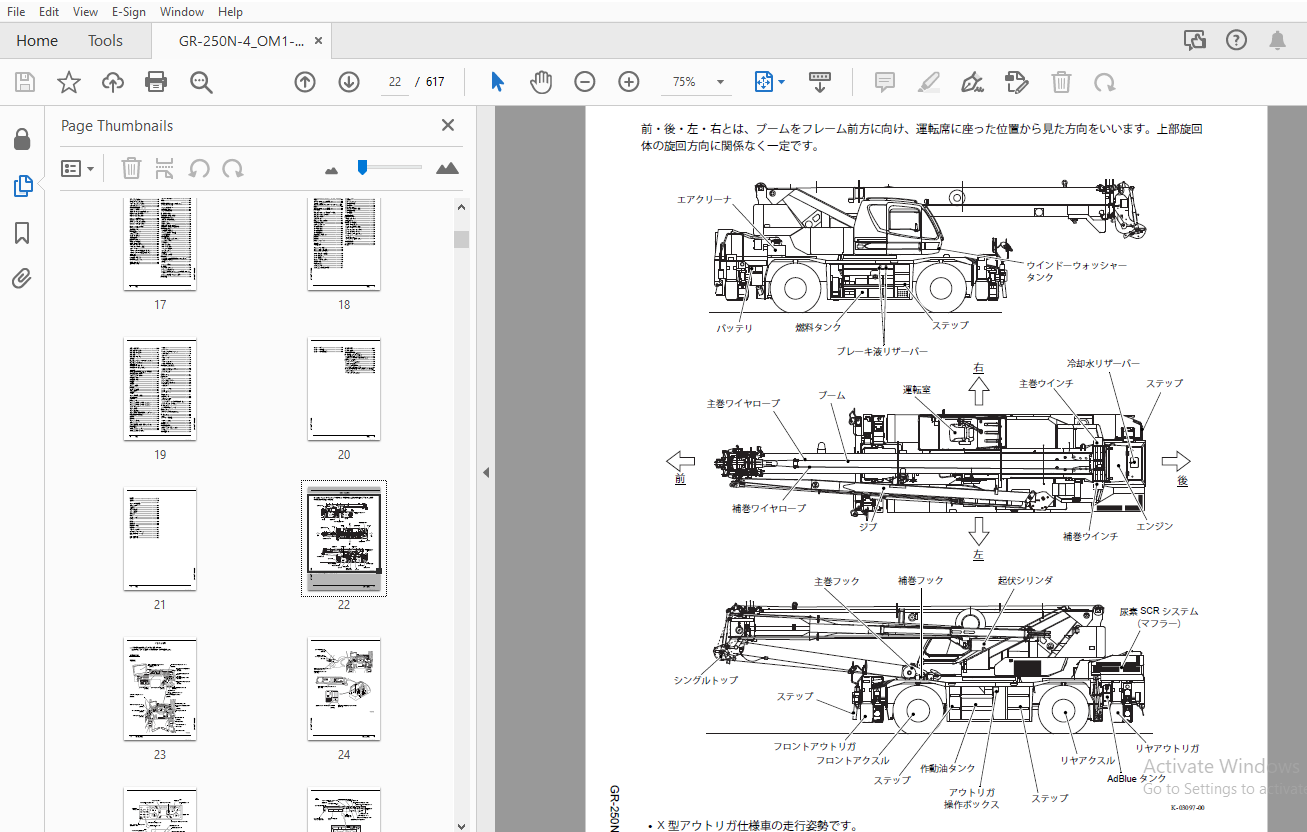Rotate pages clockwise in thumbnails panel
Viewport: 1307px width, 832px height.
(233, 168)
